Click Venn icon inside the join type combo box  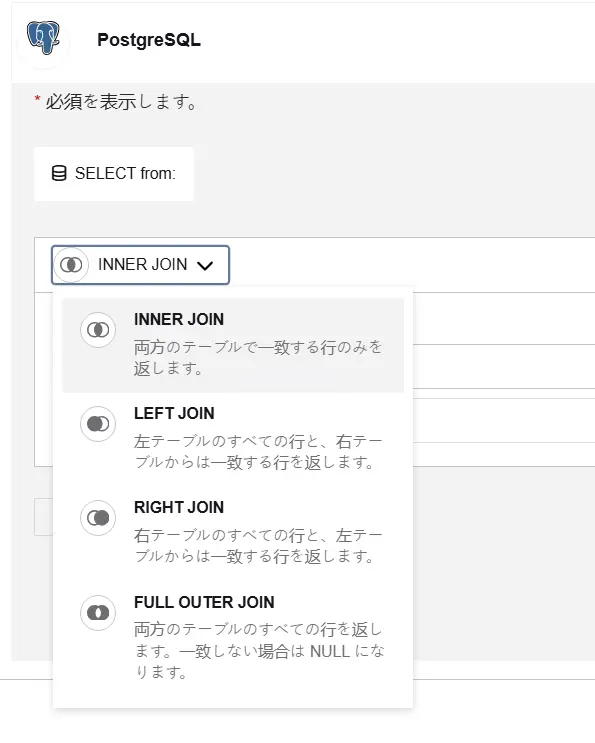coord(71,265)
